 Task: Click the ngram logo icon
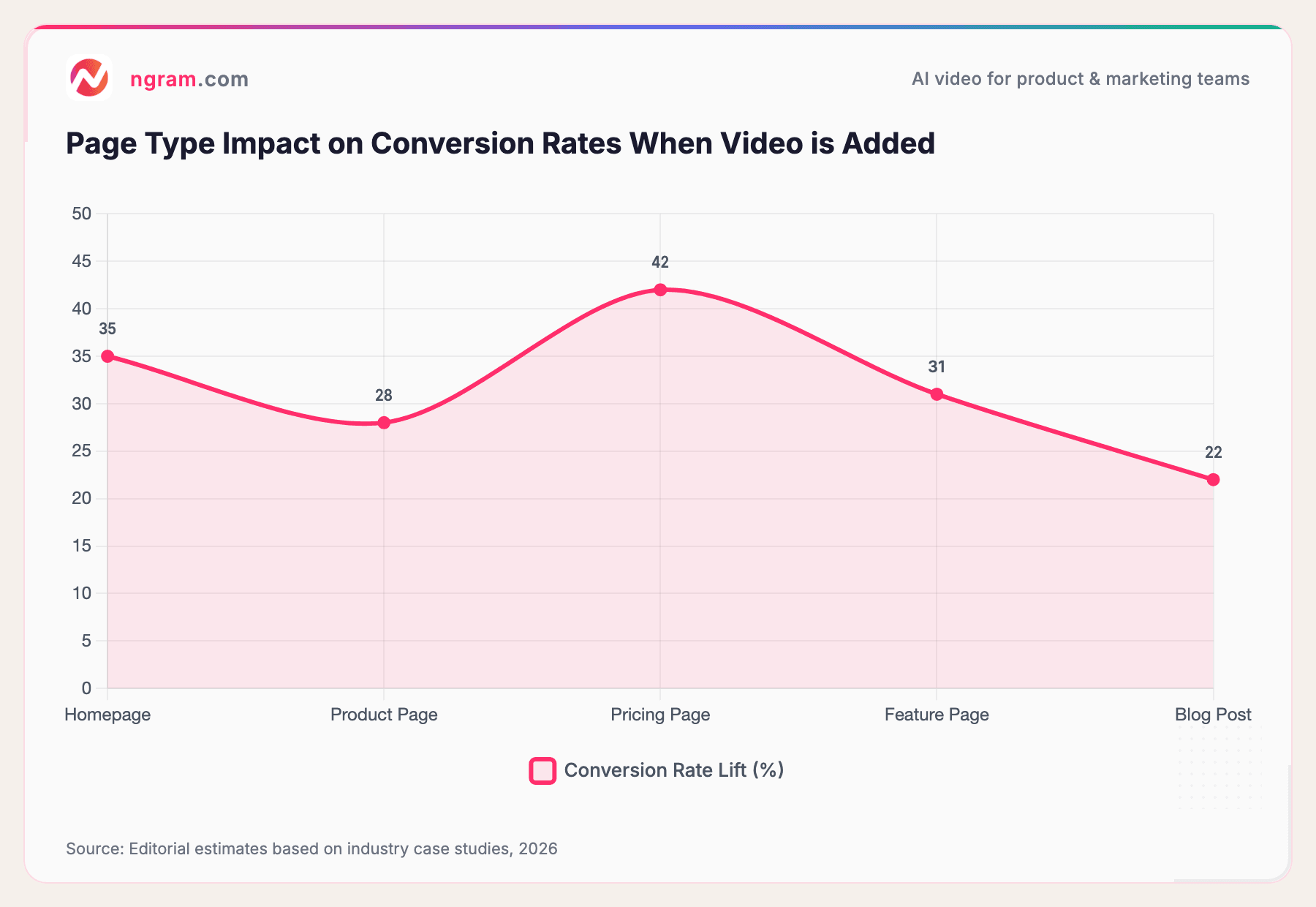pyautogui.click(x=89, y=79)
